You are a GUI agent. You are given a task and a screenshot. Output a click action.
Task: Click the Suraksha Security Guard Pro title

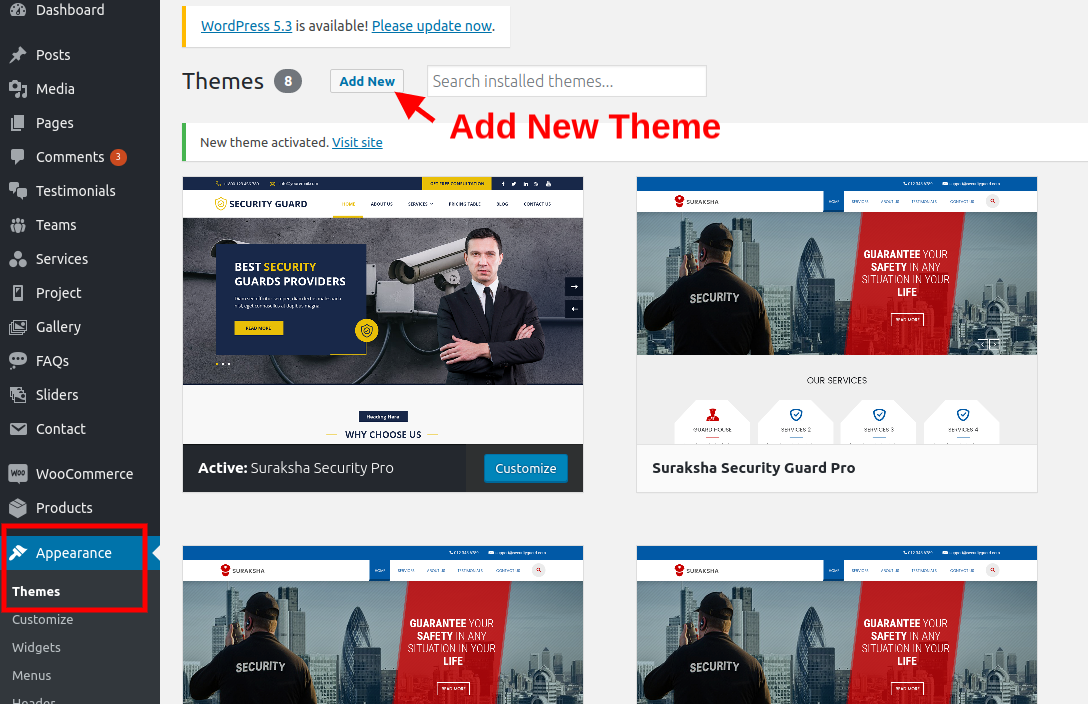coord(754,468)
